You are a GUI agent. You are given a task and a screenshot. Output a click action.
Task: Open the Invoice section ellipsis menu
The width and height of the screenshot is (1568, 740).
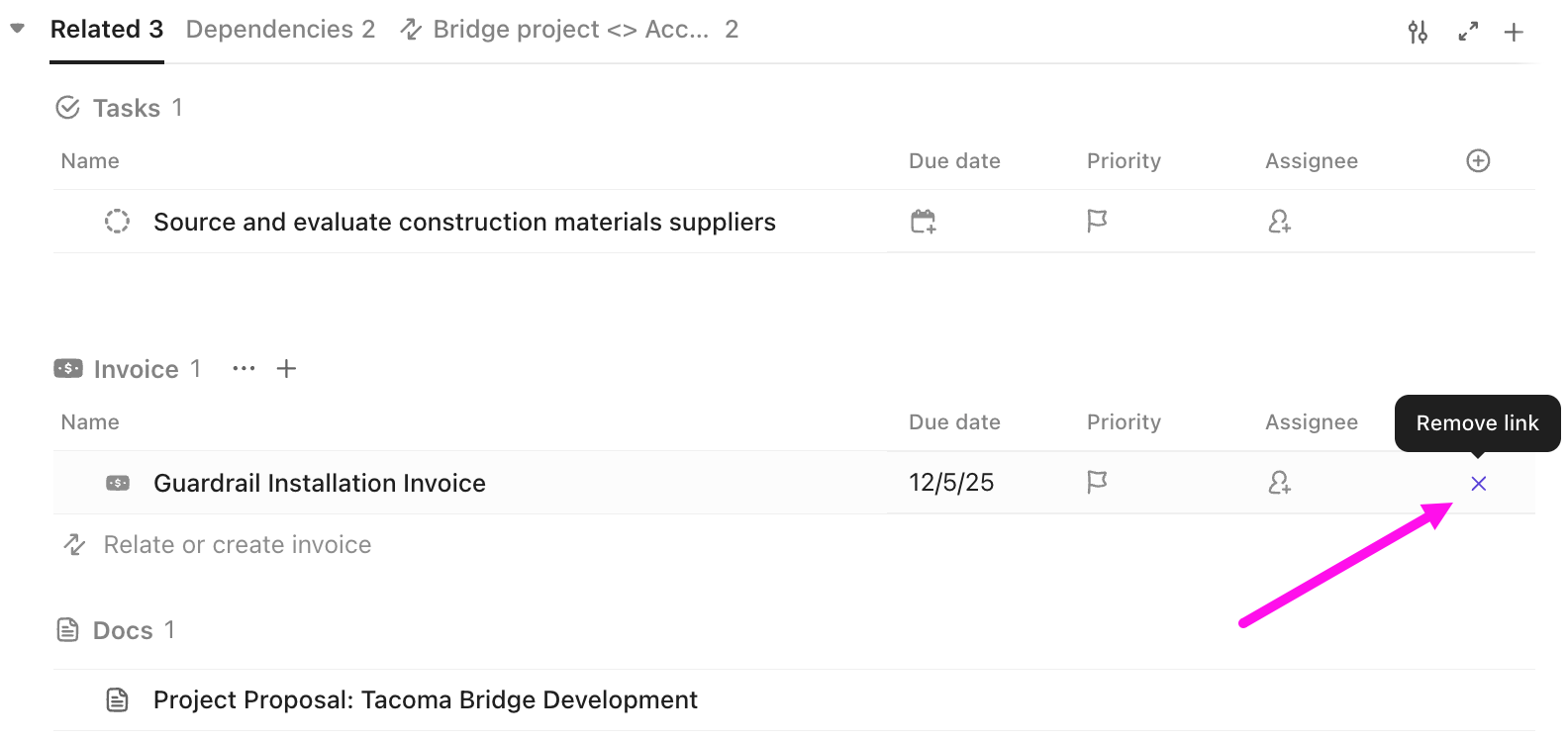243,368
